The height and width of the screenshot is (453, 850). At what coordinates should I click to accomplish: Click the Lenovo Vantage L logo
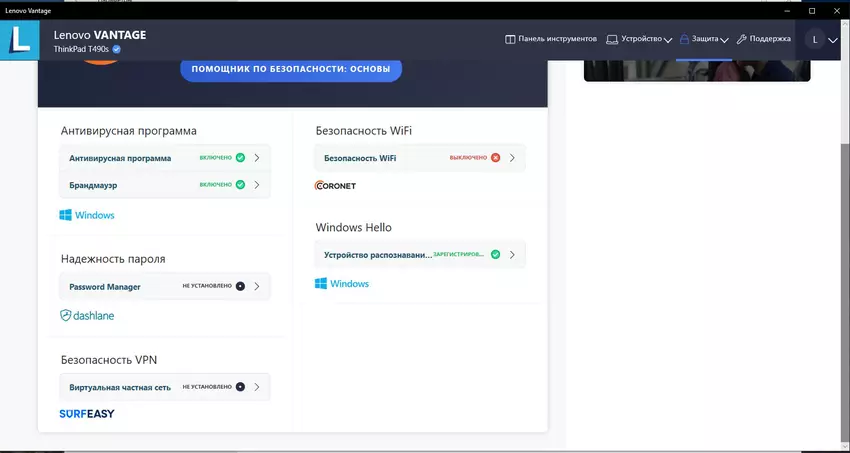(19, 40)
